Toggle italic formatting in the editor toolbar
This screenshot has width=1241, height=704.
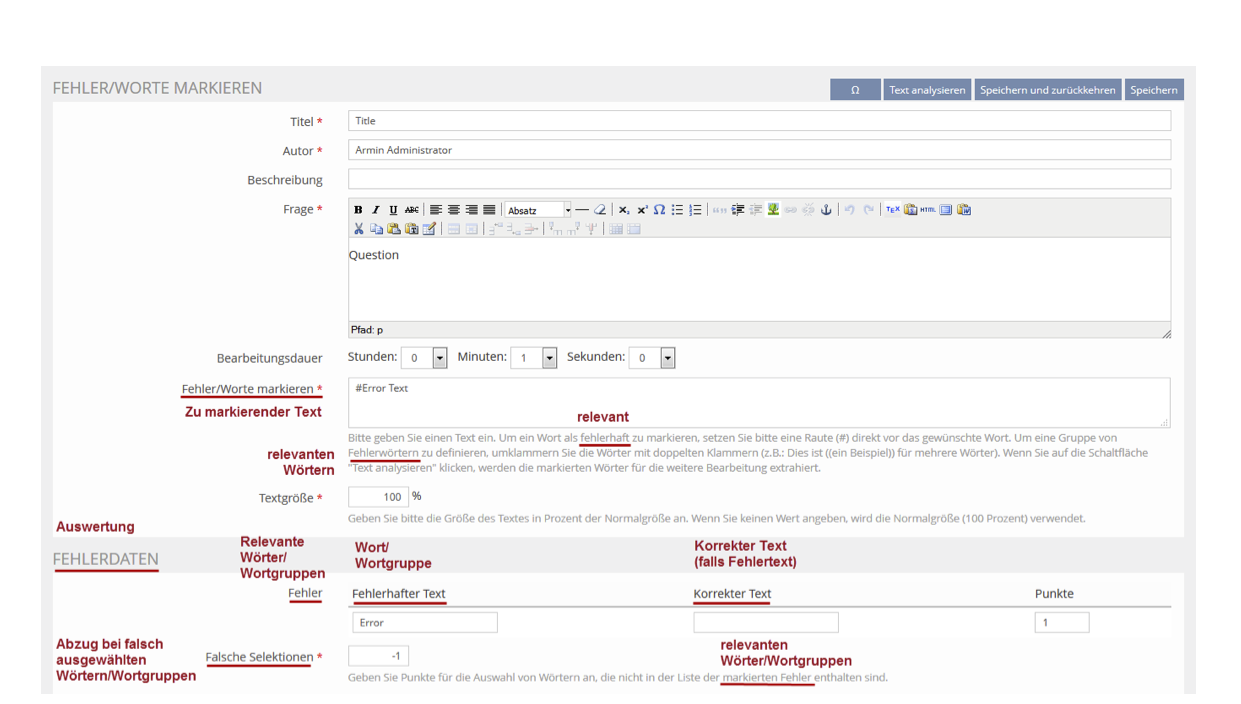(376, 210)
